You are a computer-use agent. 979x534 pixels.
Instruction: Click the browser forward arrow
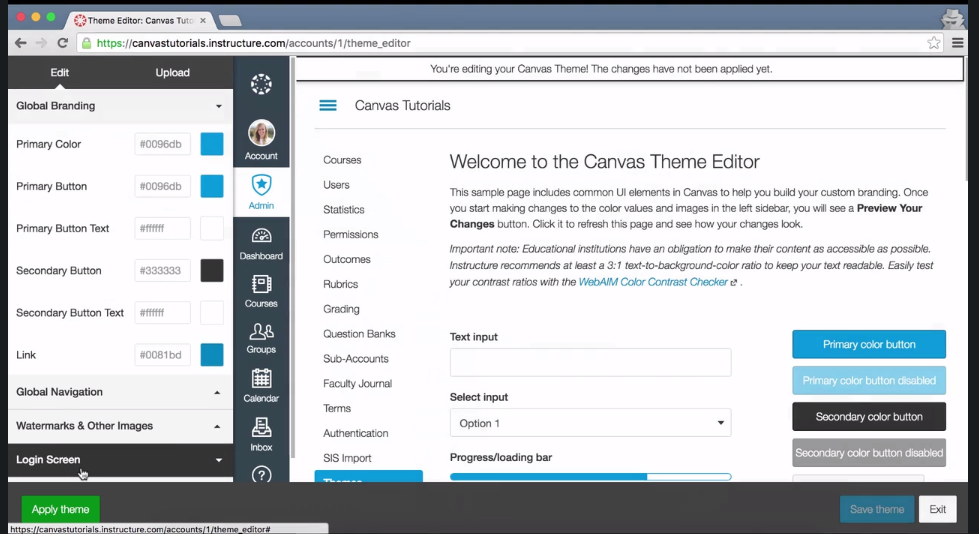click(x=41, y=43)
